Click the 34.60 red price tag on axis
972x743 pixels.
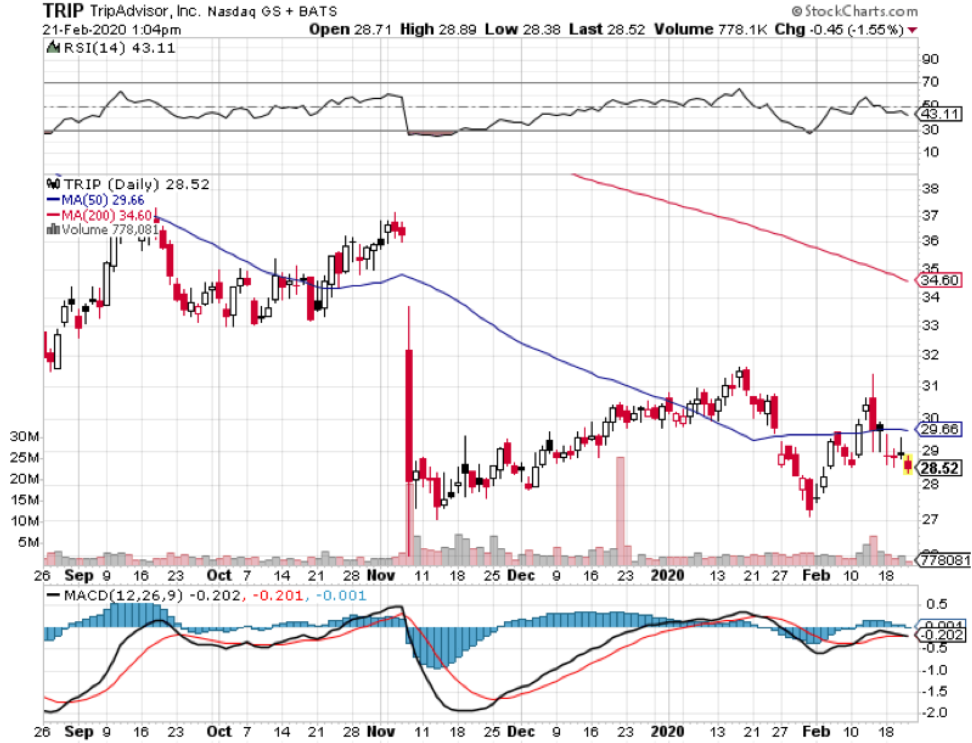point(939,281)
